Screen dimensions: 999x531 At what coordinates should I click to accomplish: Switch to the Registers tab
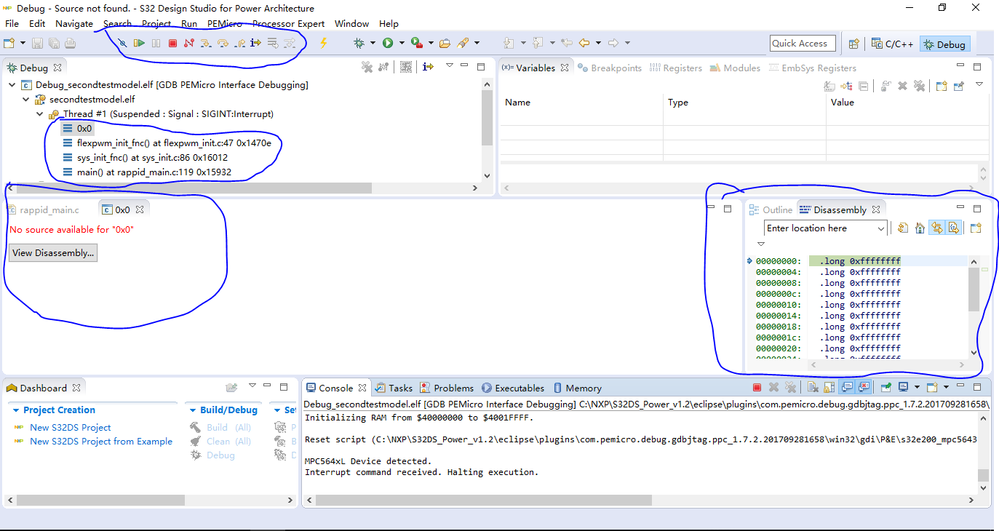(676, 68)
